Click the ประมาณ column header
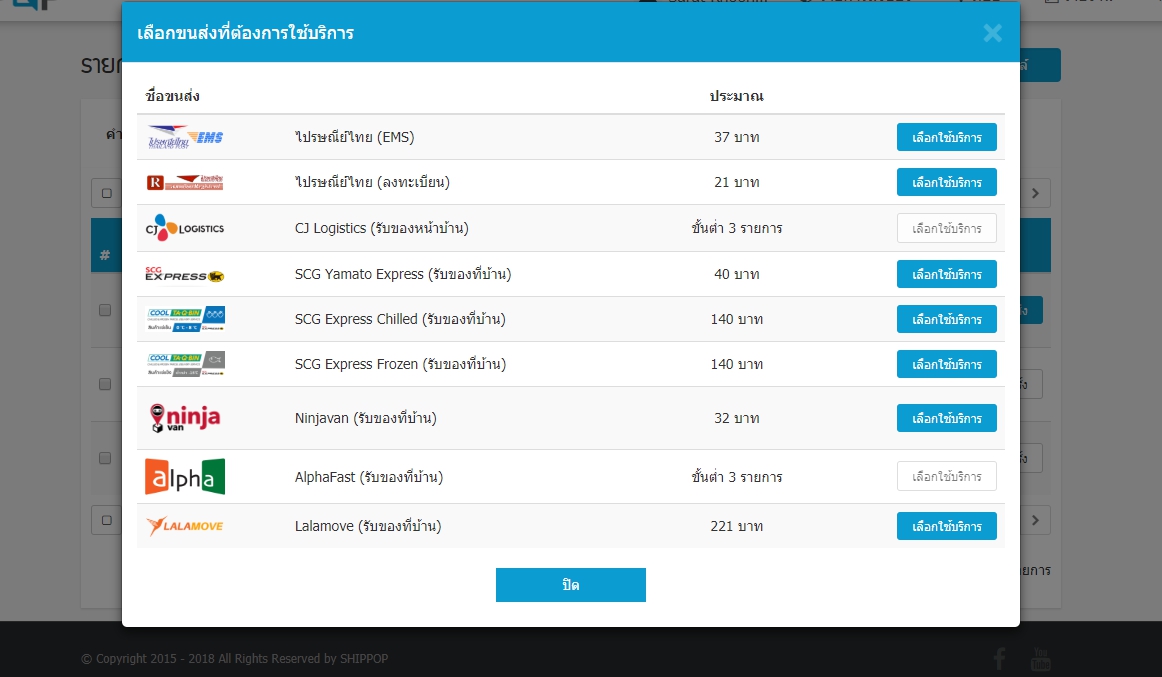This screenshot has height=677, width=1162. (737, 96)
